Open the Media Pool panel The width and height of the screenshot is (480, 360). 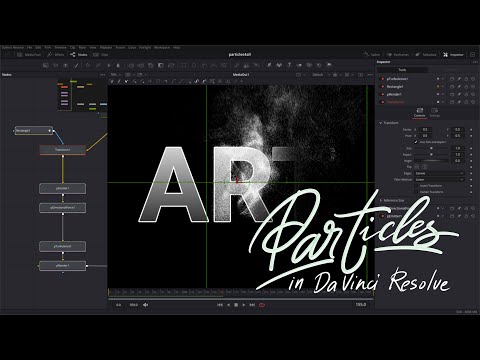pyautogui.click(x=29, y=55)
